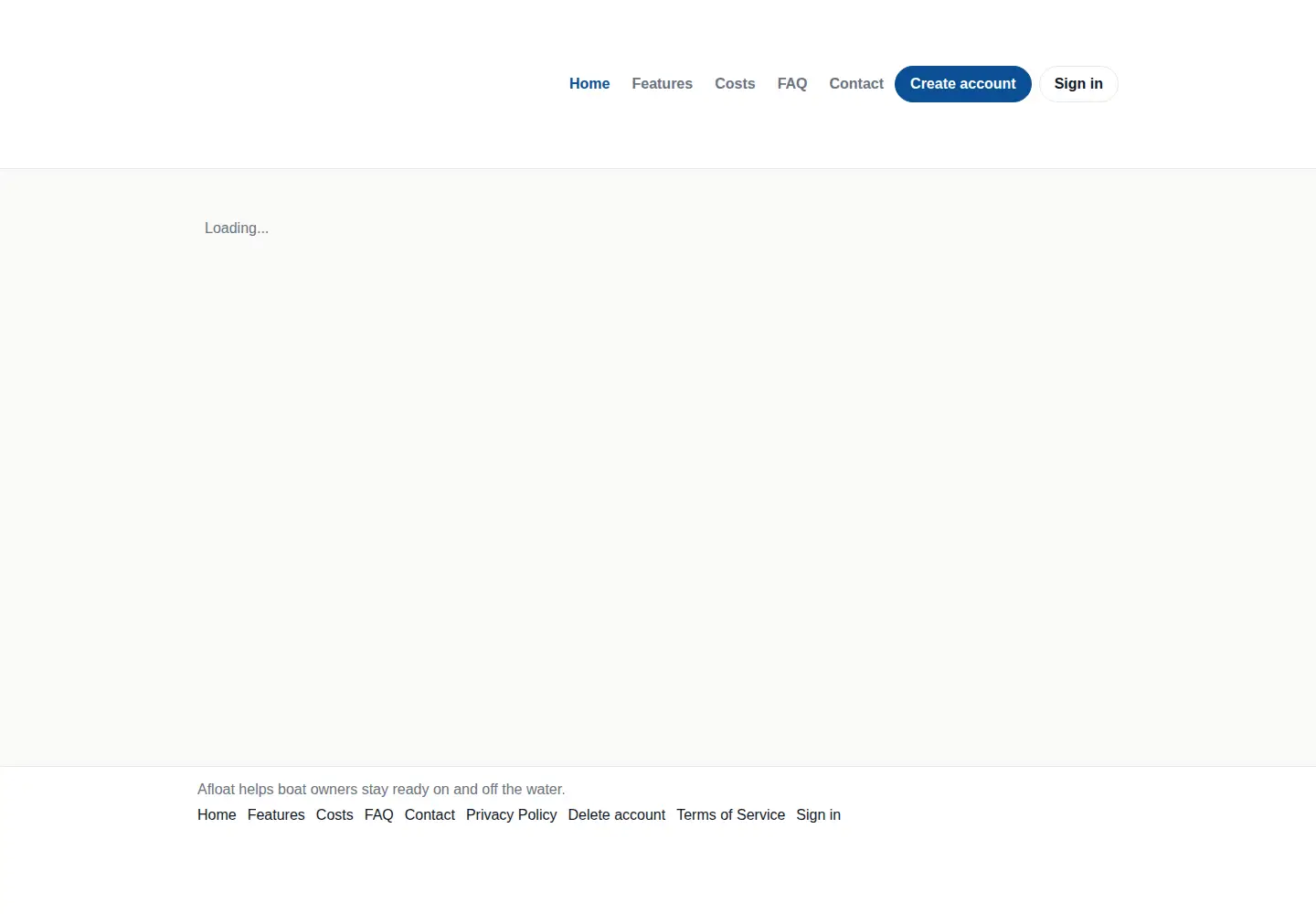Go to Features in the header menu
Viewport: 1316px width, 914px height.
663,84
